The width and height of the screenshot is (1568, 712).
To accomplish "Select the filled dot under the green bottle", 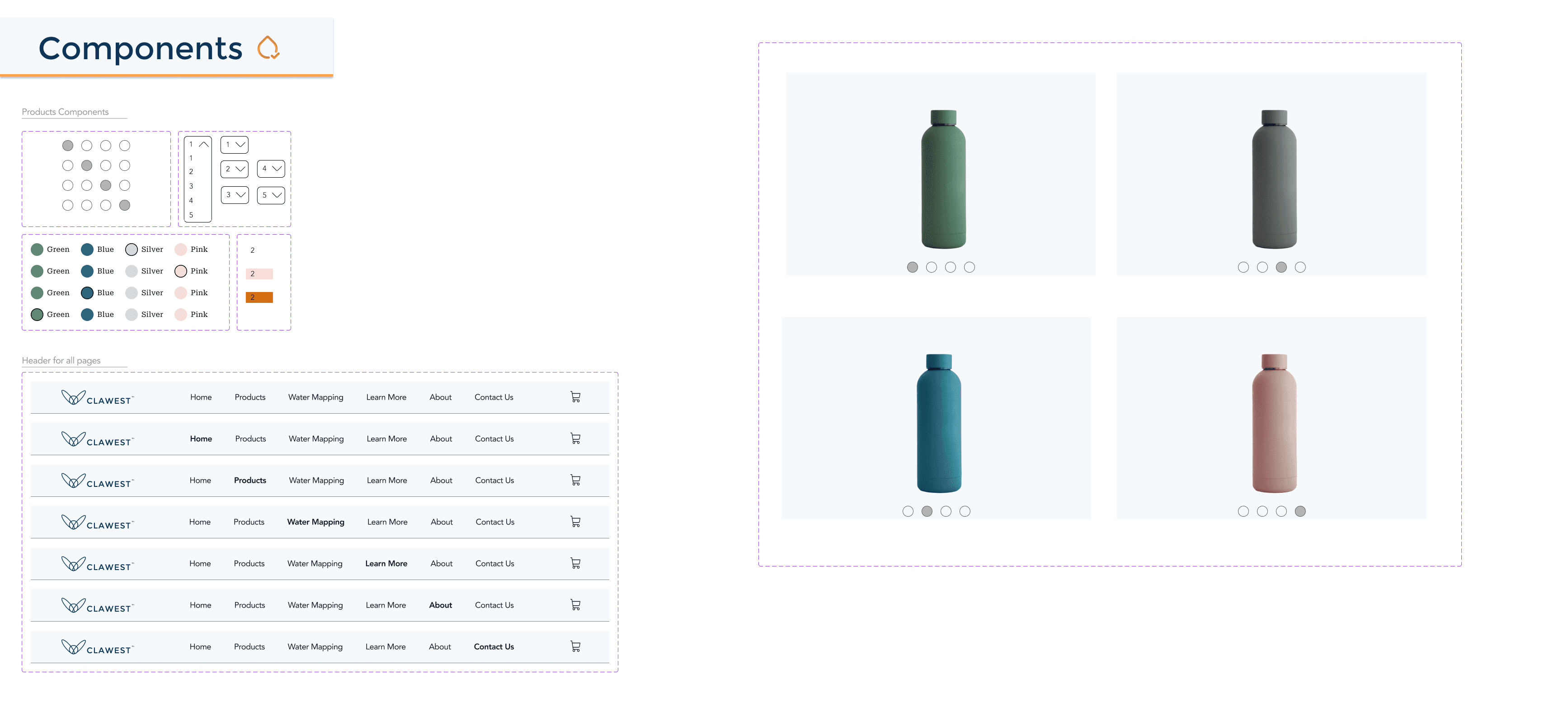I will point(913,267).
